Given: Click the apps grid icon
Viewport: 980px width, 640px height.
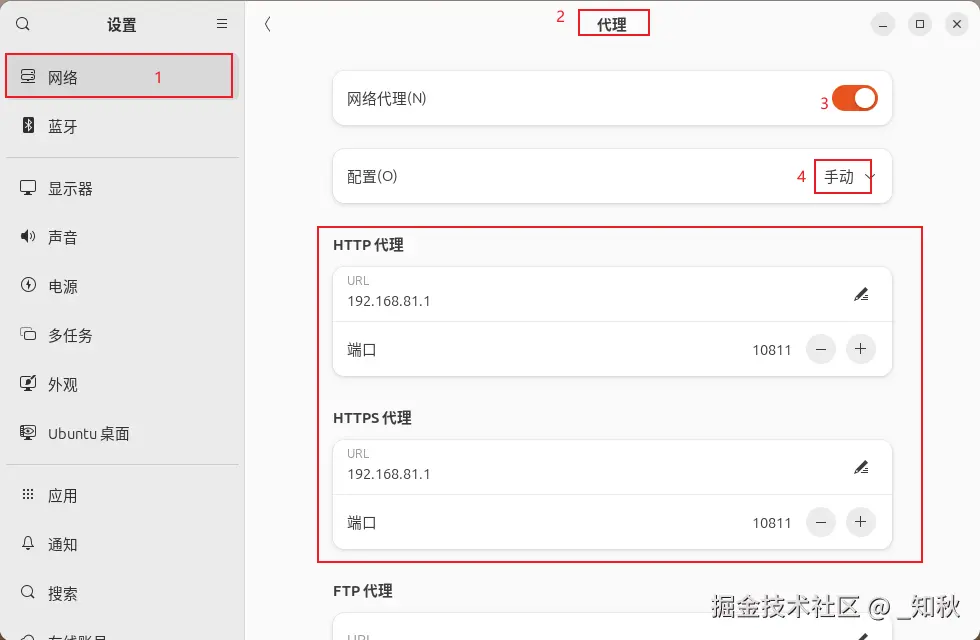Looking at the screenshot, I should pyautogui.click(x=28, y=494).
